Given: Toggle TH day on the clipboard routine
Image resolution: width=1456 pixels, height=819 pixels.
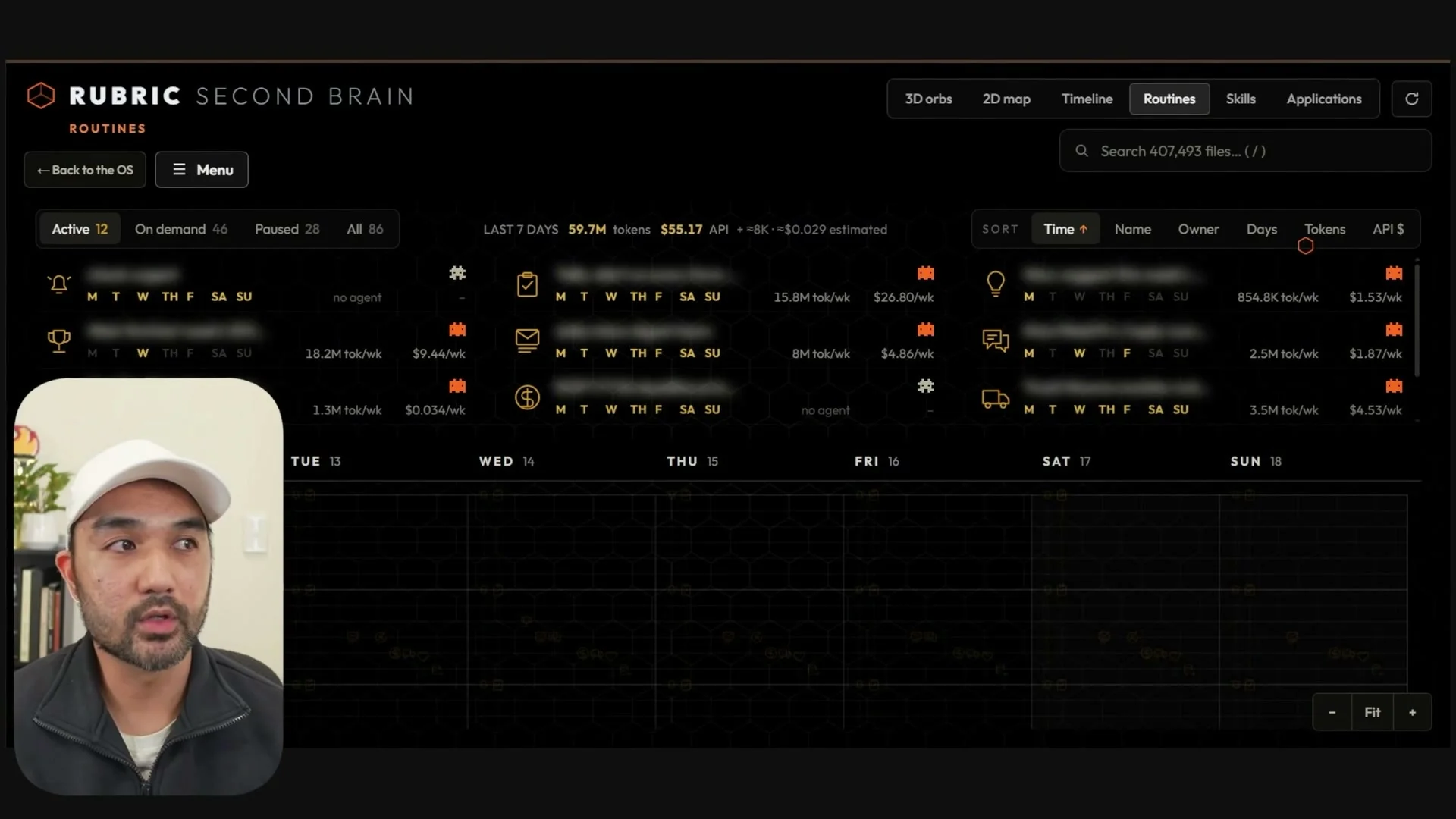Looking at the screenshot, I should pos(639,297).
